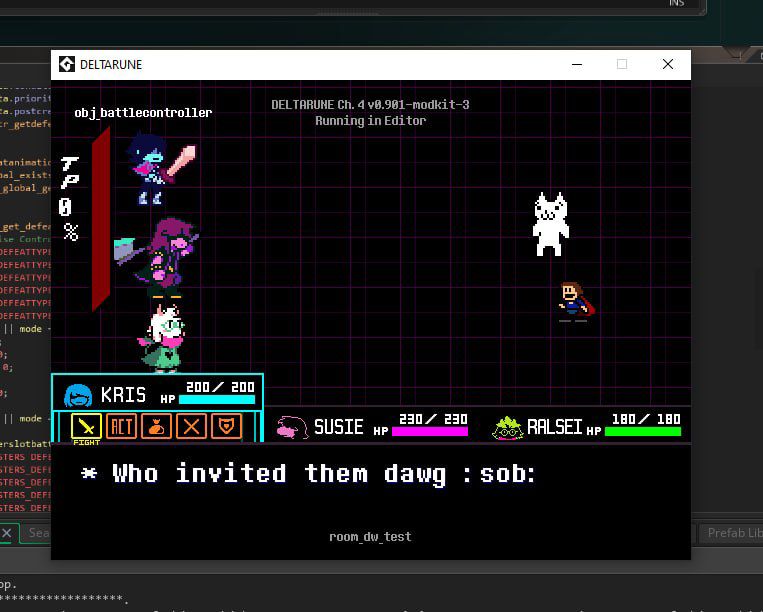Click the TP label text

pyautogui.click(x=70, y=173)
